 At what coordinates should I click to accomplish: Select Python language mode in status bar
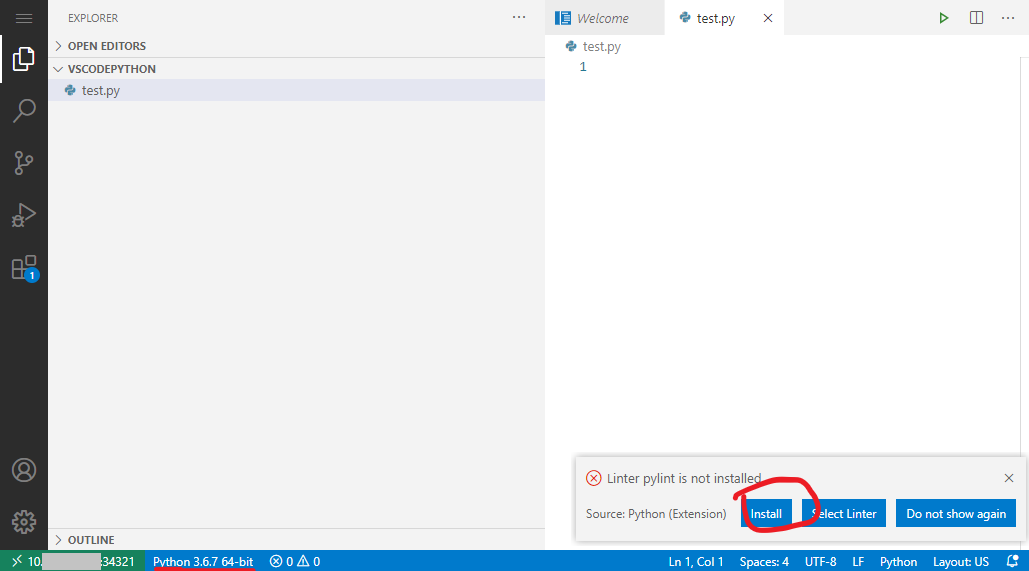pyautogui.click(x=898, y=561)
